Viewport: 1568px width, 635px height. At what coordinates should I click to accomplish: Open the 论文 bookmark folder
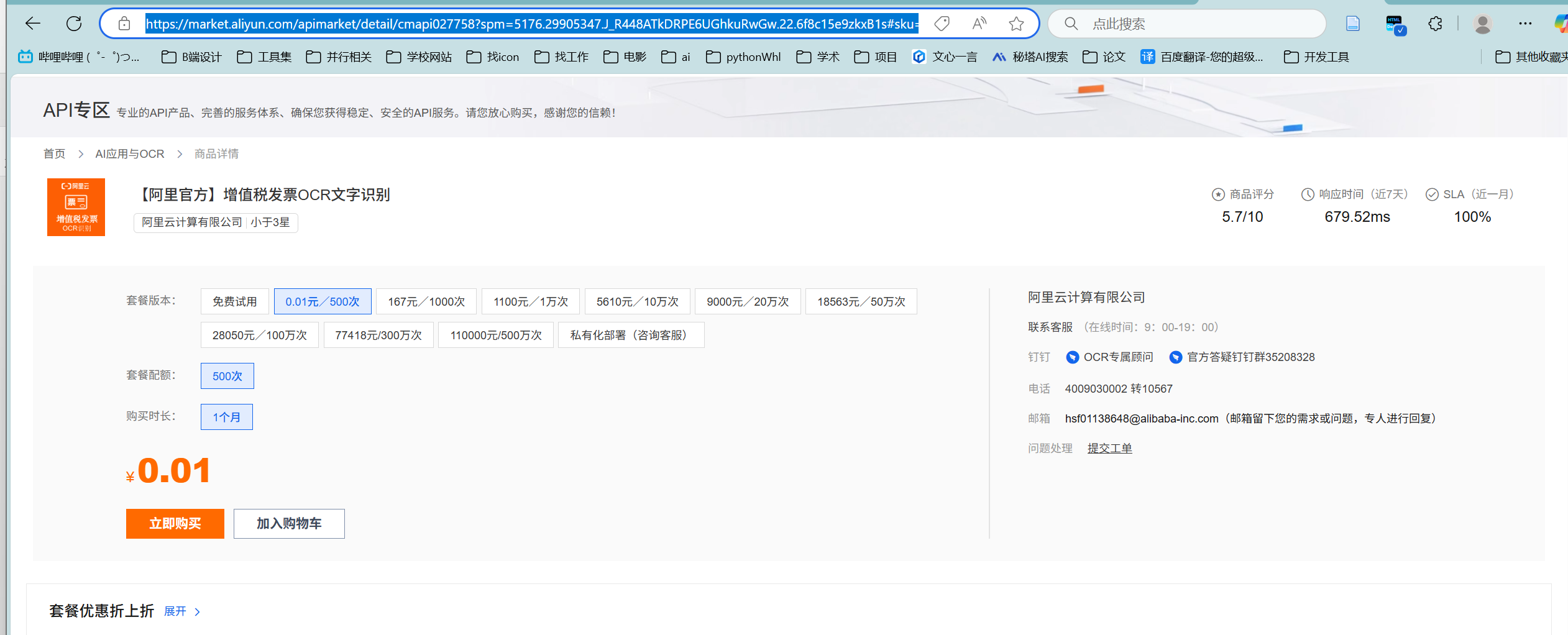coord(1104,57)
